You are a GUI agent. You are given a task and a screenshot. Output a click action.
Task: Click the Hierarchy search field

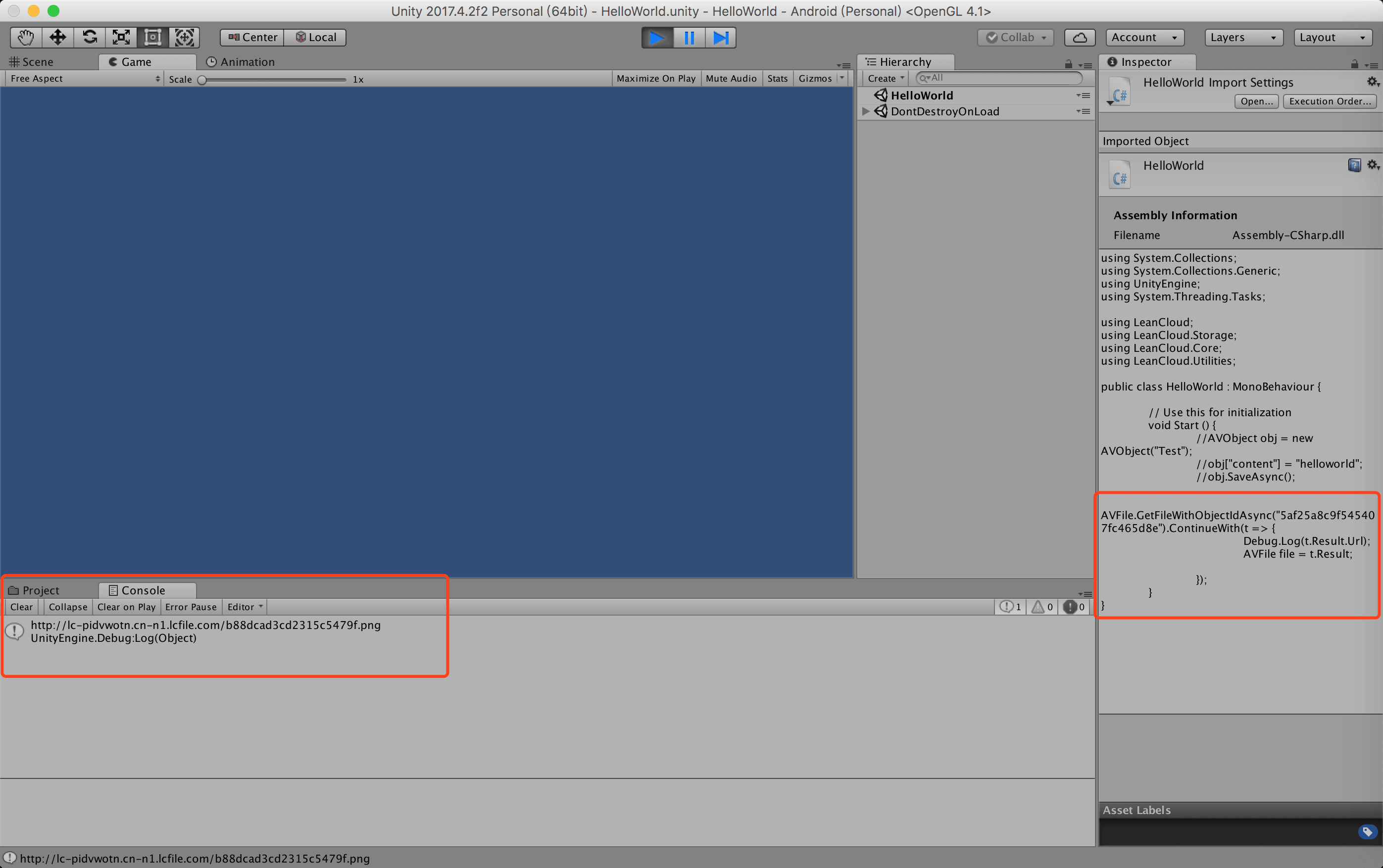coord(998,78)
